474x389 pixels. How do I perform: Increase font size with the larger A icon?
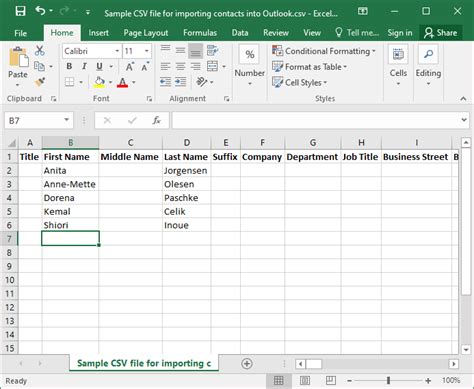pos(130,67)
